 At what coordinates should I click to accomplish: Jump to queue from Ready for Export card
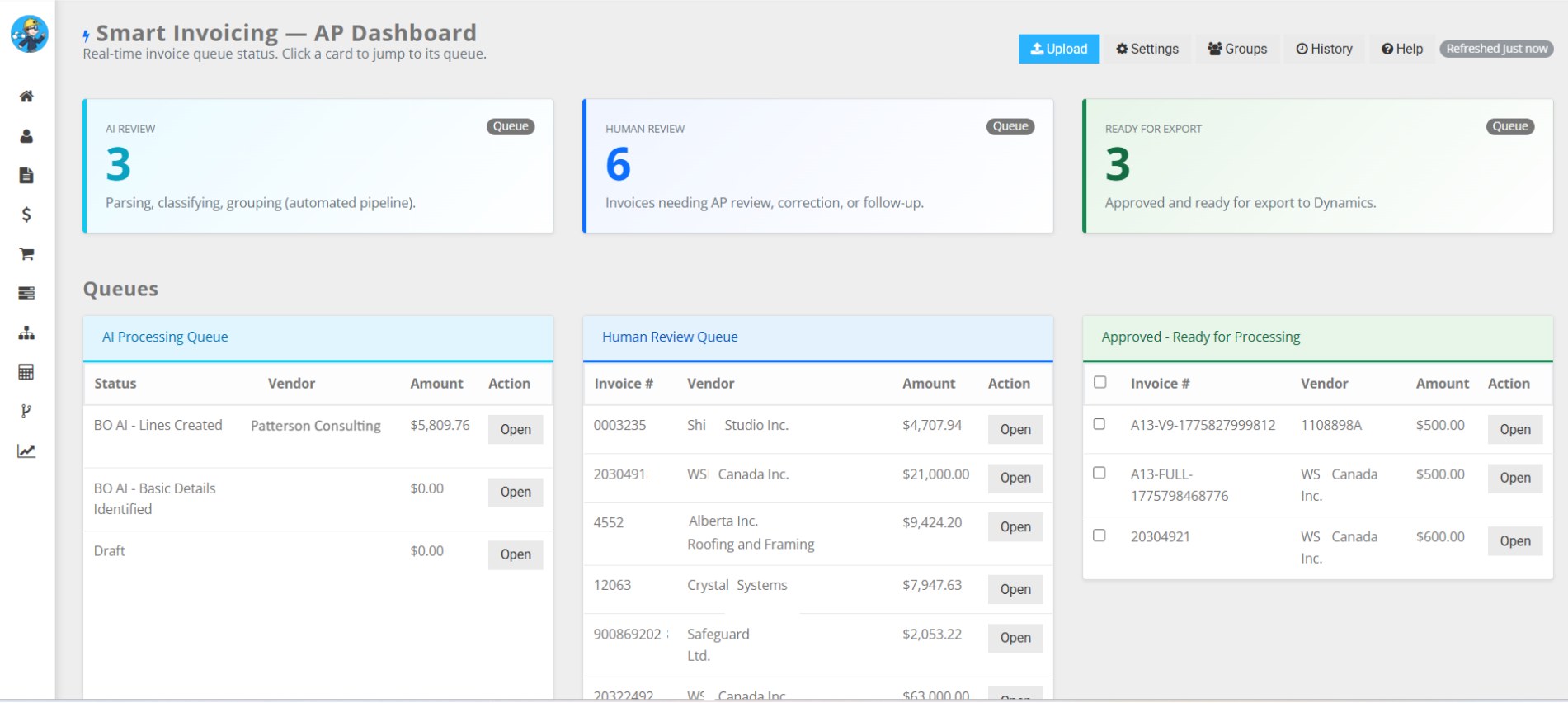1318,166
